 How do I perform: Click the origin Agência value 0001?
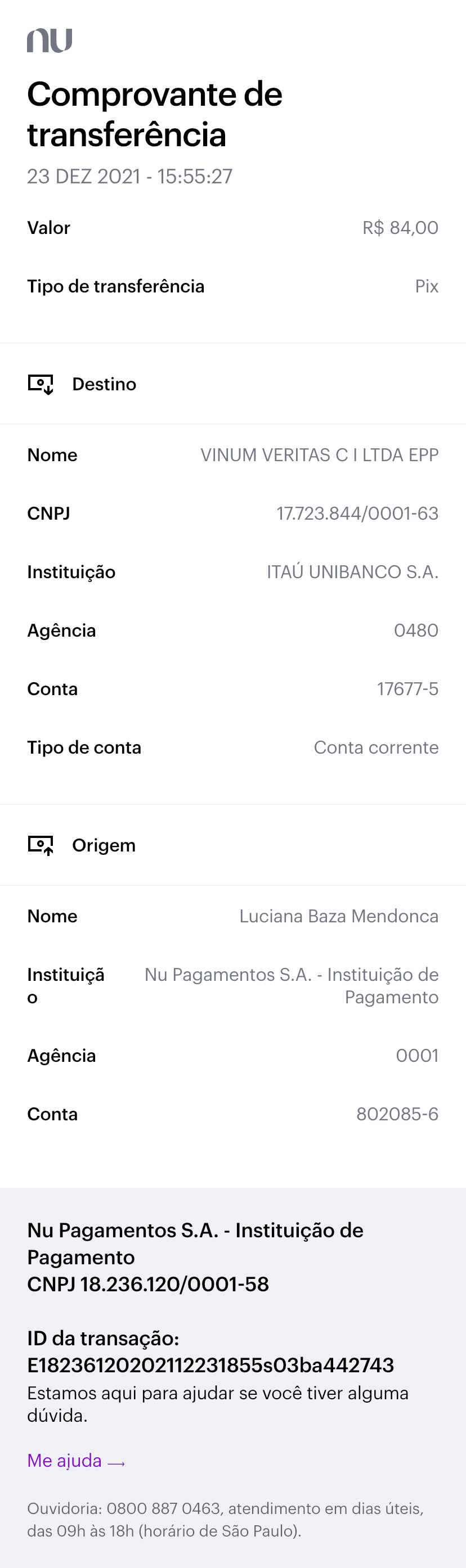(416, 1055)
